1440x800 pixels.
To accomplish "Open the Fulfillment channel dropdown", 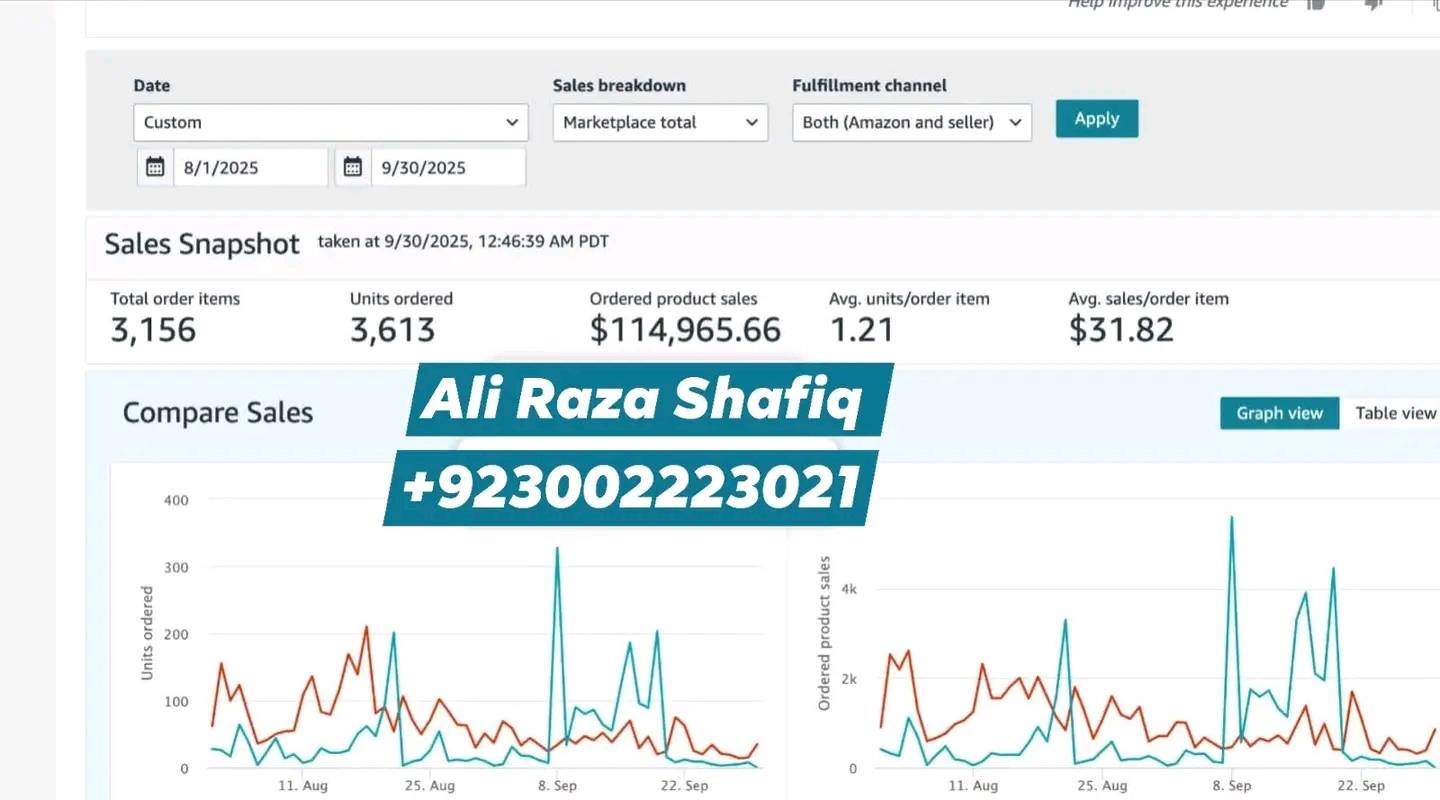I will point(912,122).
